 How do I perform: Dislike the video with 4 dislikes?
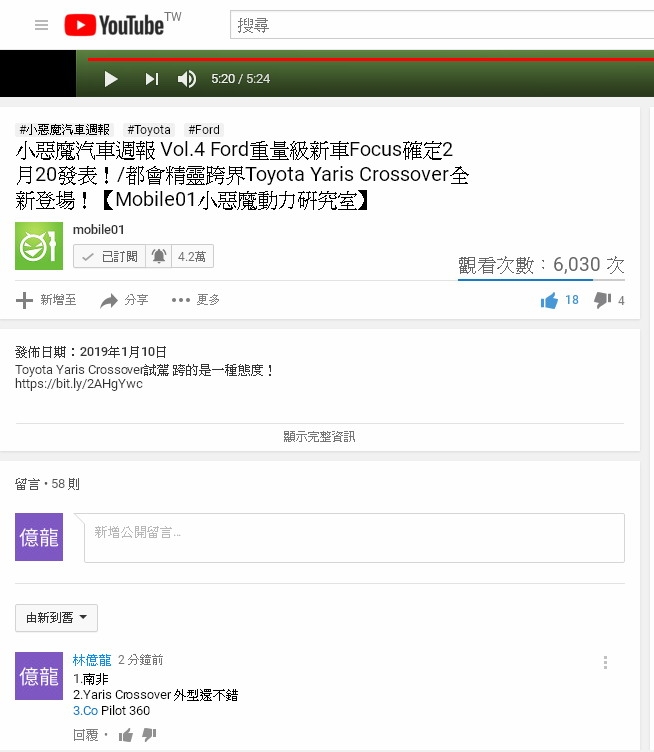point(609,300)
